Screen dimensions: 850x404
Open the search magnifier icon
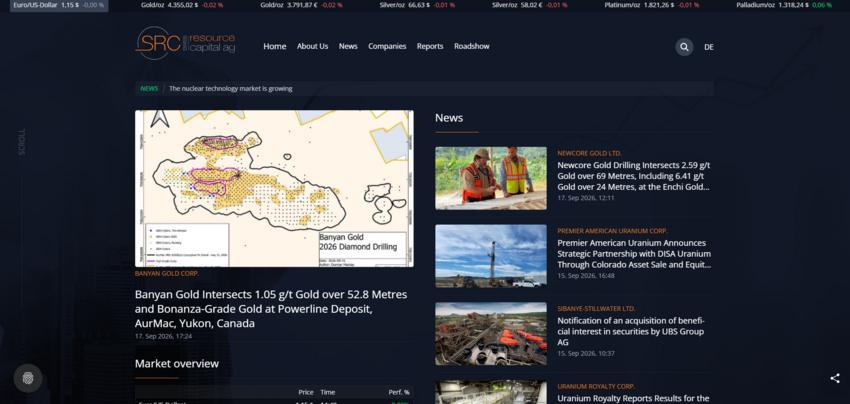pos(684,47)
